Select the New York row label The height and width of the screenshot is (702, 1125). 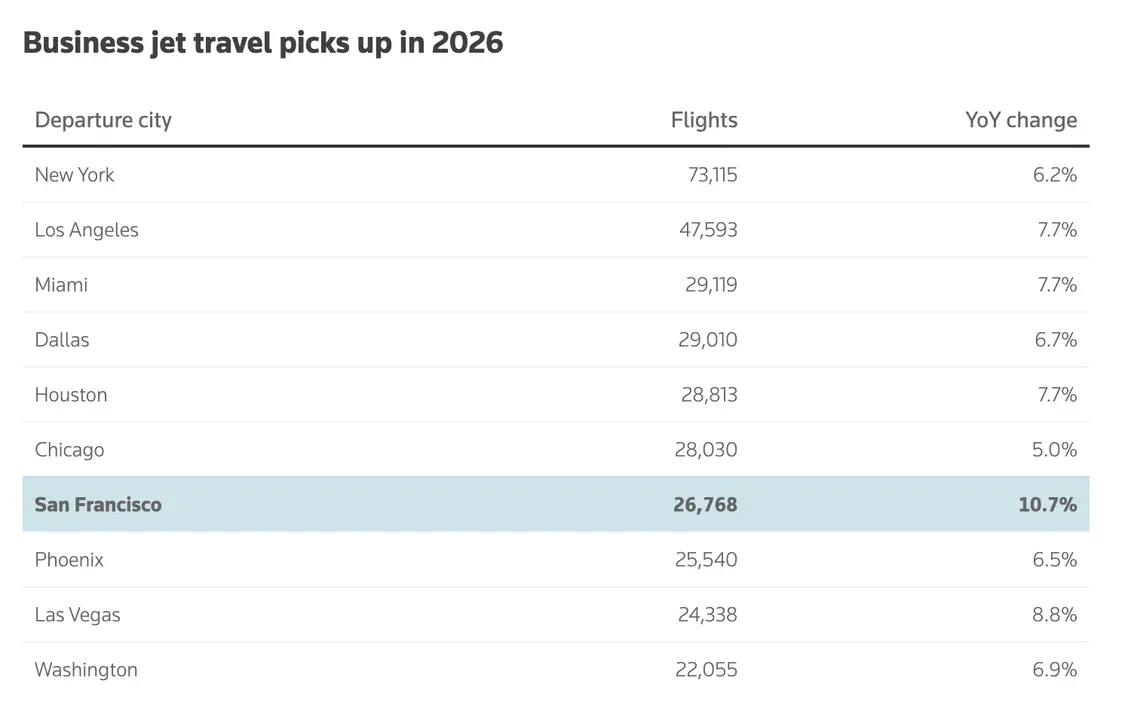(x=75, y=174)
